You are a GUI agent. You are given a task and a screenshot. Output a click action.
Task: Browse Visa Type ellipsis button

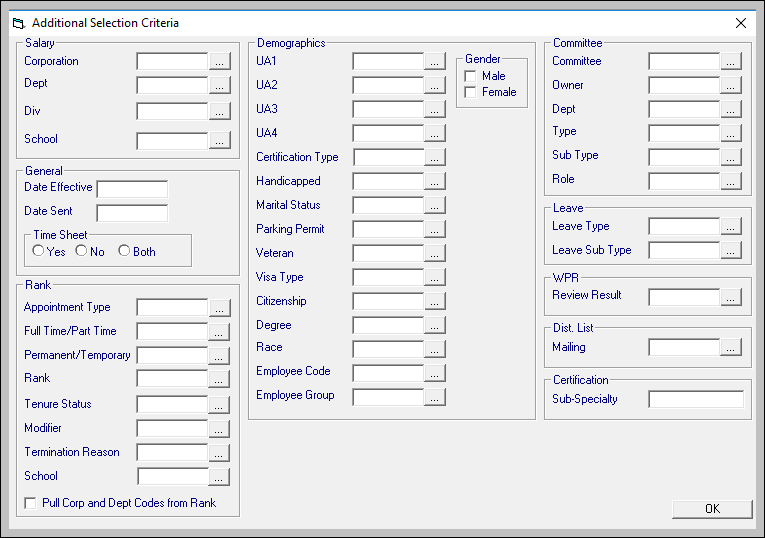435,277
